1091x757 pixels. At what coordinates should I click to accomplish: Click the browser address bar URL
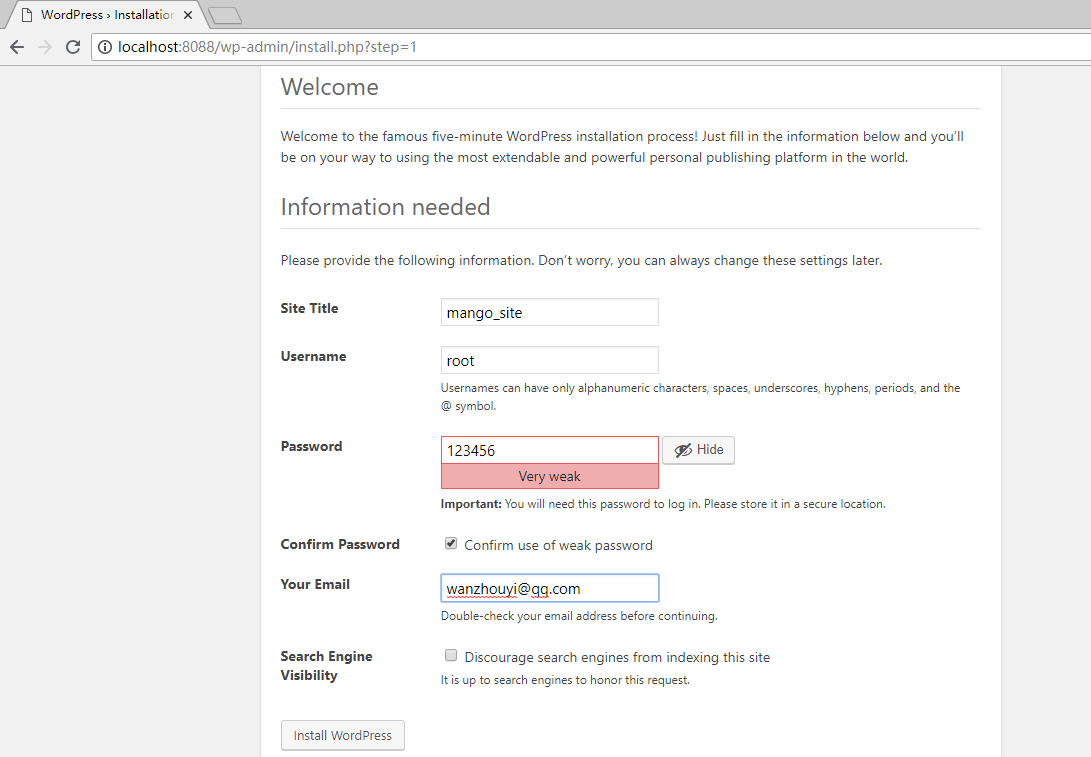tap(267, 47)
